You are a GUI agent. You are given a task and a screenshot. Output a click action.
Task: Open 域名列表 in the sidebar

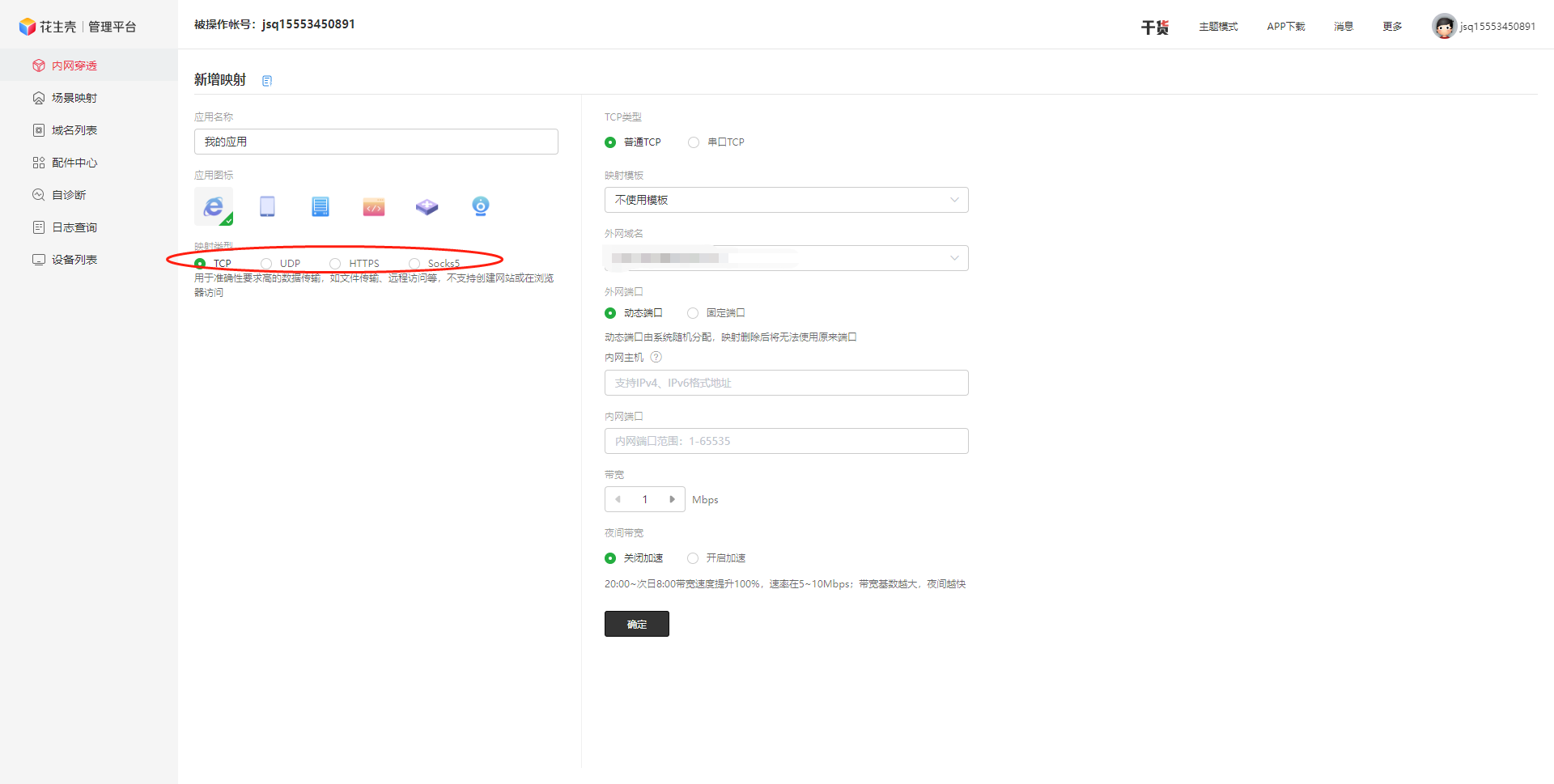coord(74,130)
